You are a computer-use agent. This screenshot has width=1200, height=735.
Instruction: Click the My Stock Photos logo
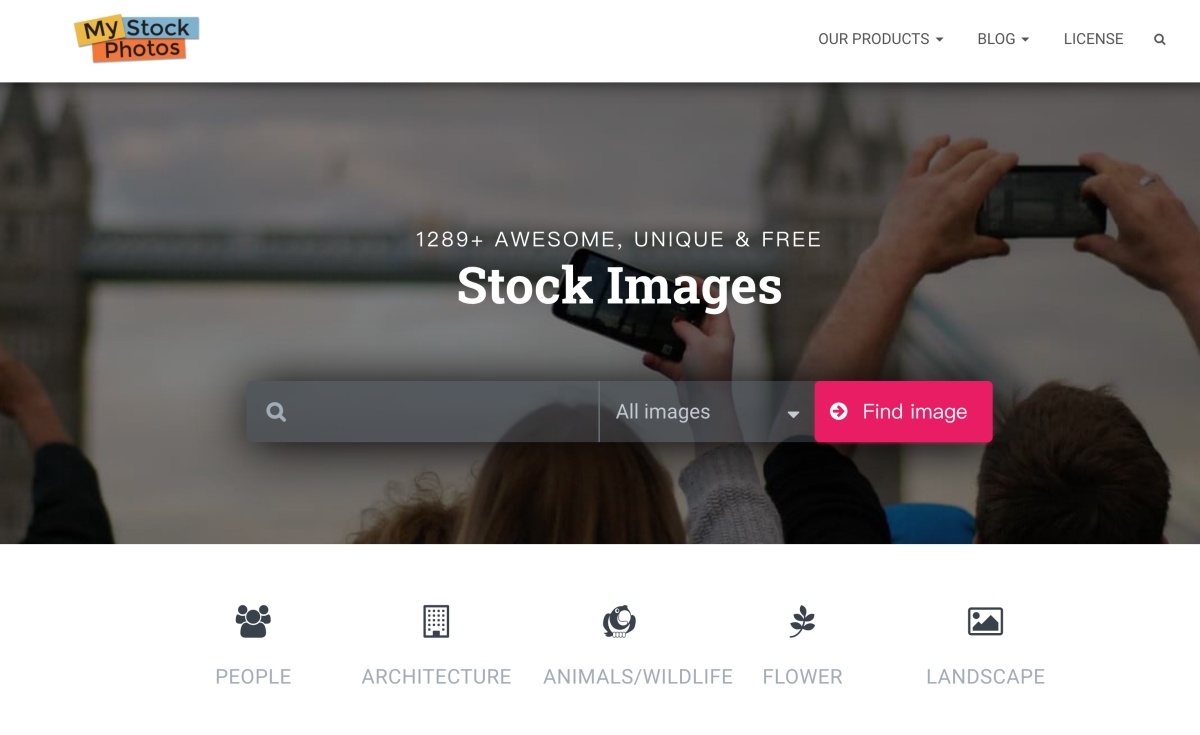coord(136,39)
